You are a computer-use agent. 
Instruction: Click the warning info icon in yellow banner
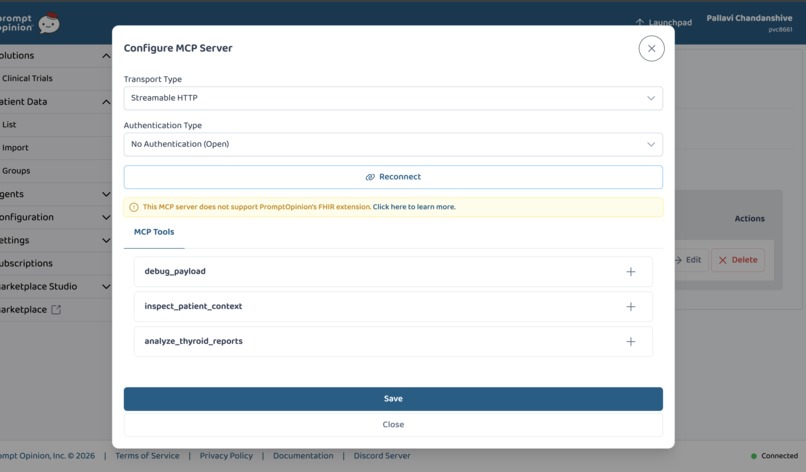click(x=134, y=207)
